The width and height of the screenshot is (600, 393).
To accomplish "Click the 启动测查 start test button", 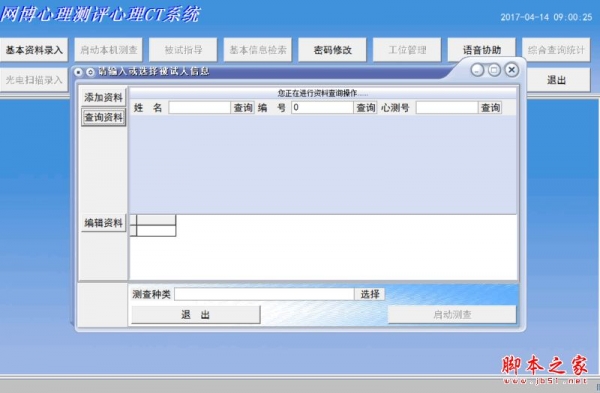I will pos(452,315).
